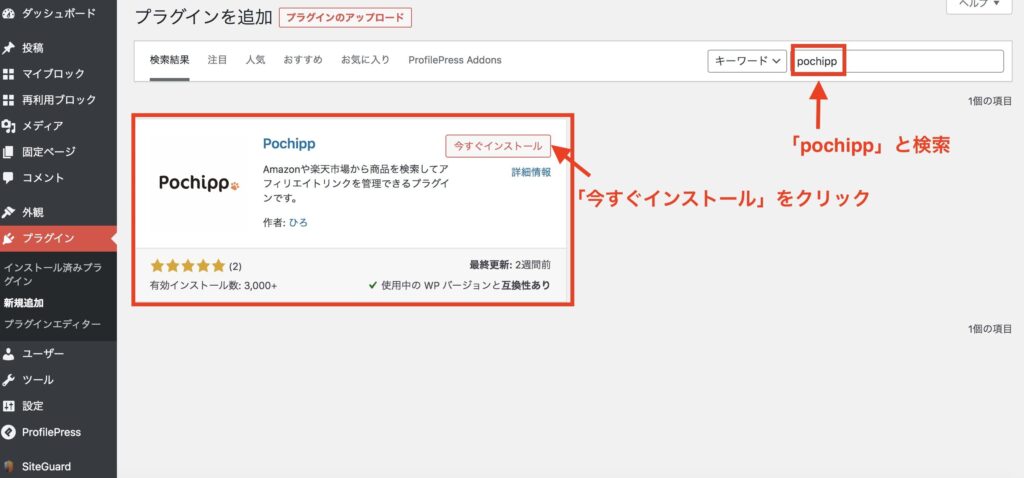Screen dimensions: 1024x478
Task: Open 設定 menu item
Action: point(33,406)
